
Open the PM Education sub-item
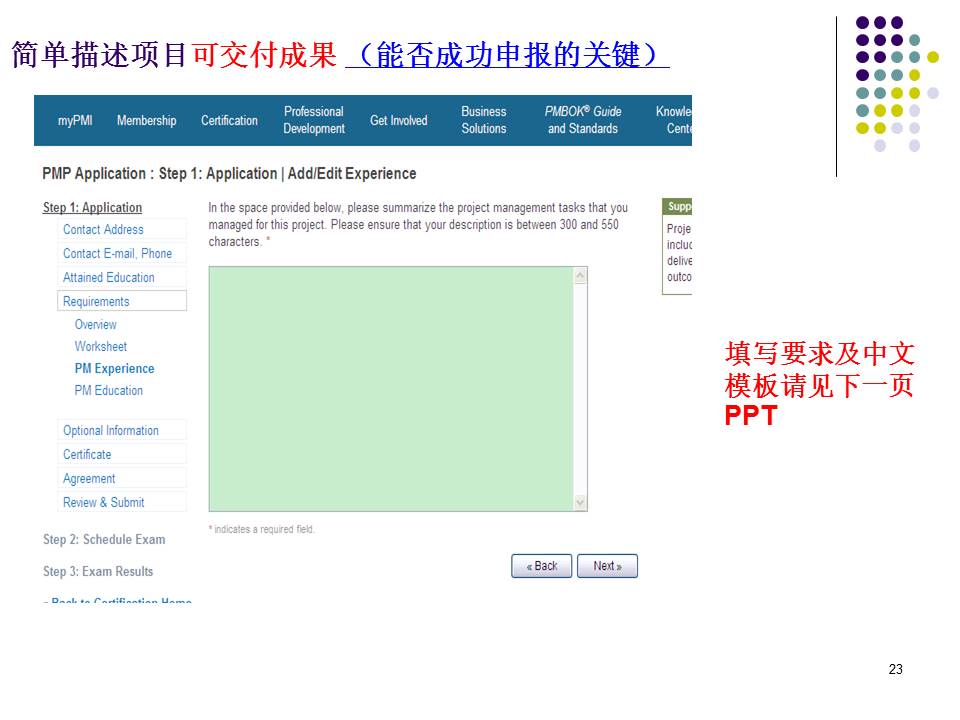[x=109, y=391]
